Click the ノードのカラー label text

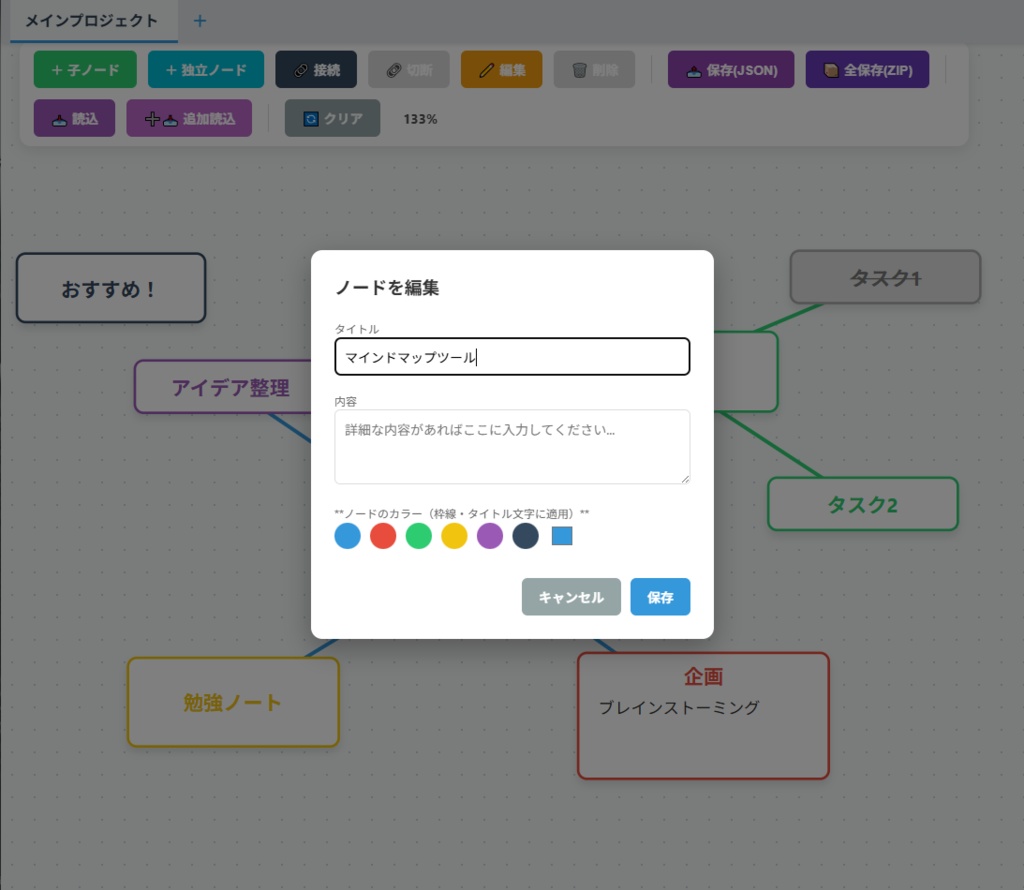point(462,513)
